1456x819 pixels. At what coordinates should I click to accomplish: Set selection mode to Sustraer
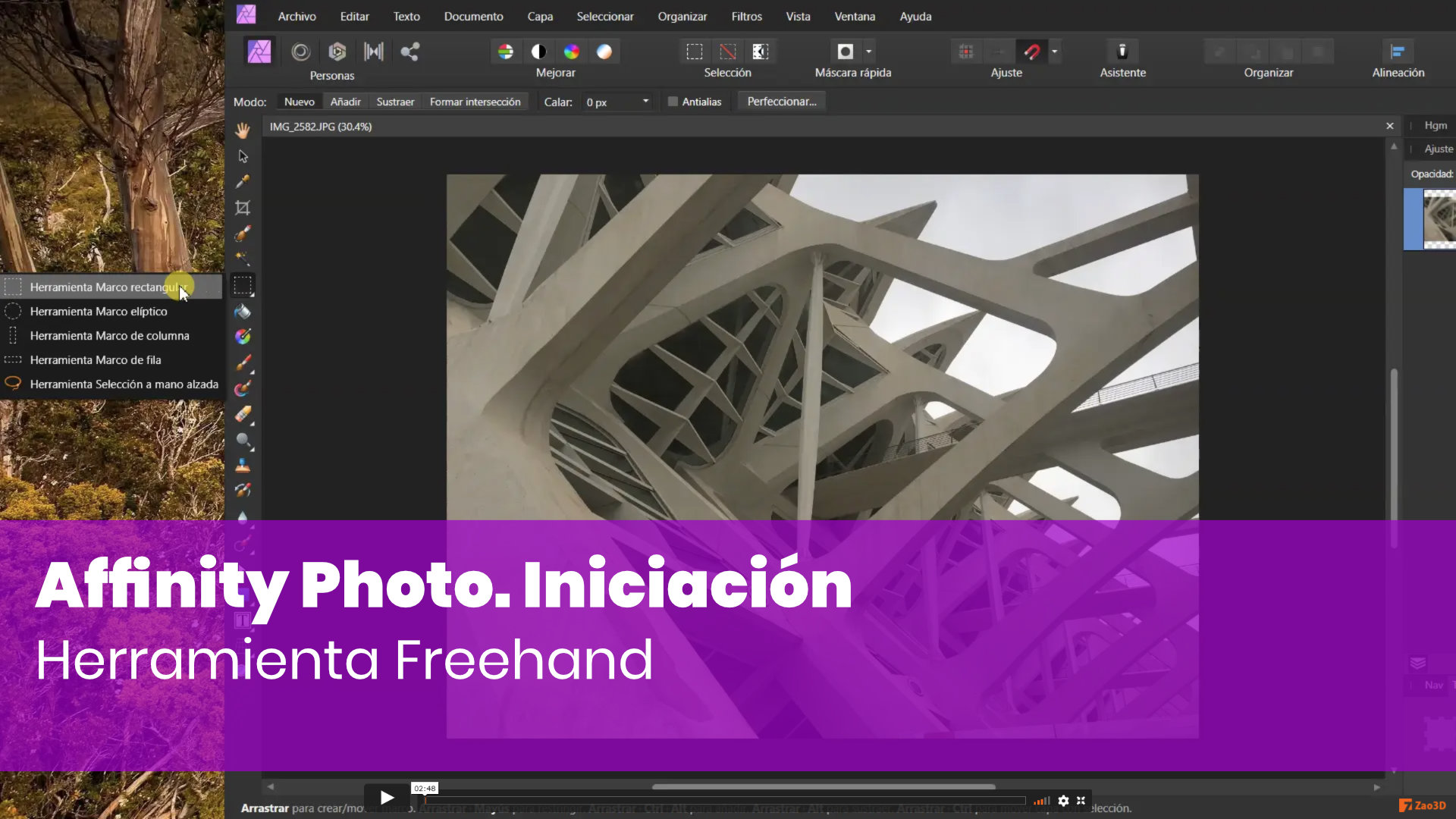point(395,102)
